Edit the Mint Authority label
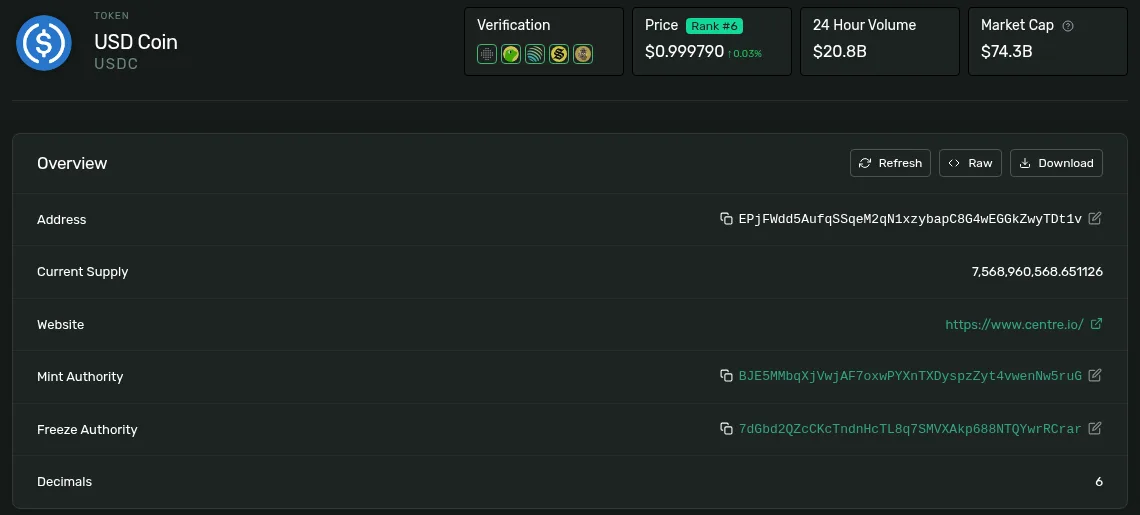 (x=1095, y=375)
